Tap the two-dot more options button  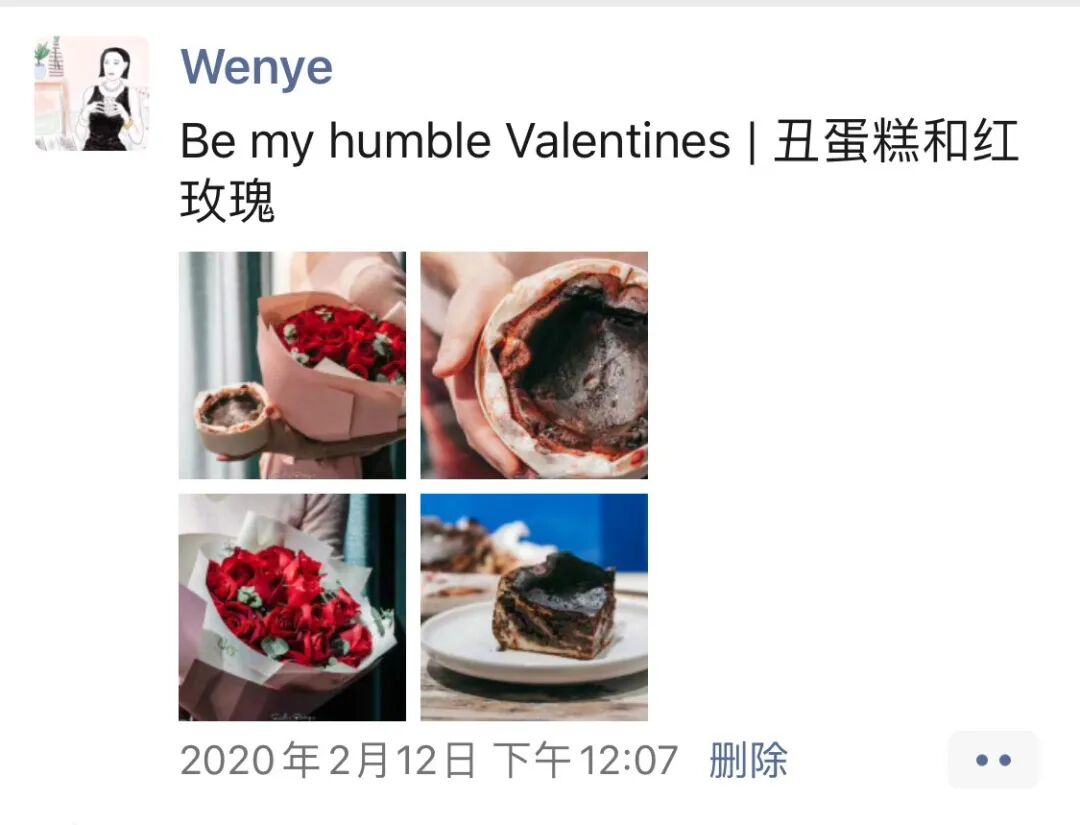tap(993, 760)
